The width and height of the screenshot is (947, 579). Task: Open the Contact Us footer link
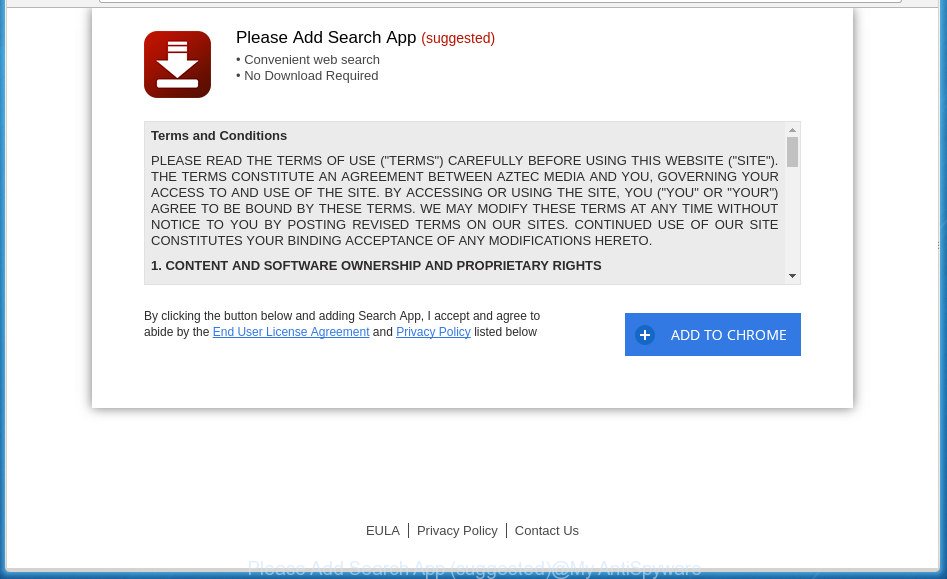coord(547,531)
